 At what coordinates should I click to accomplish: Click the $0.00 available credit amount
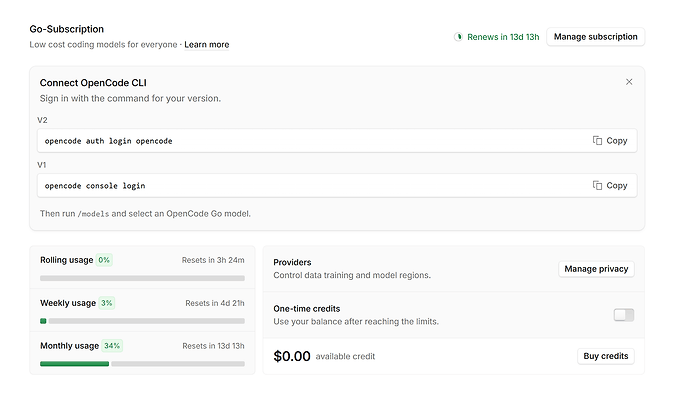pos(292,356)
